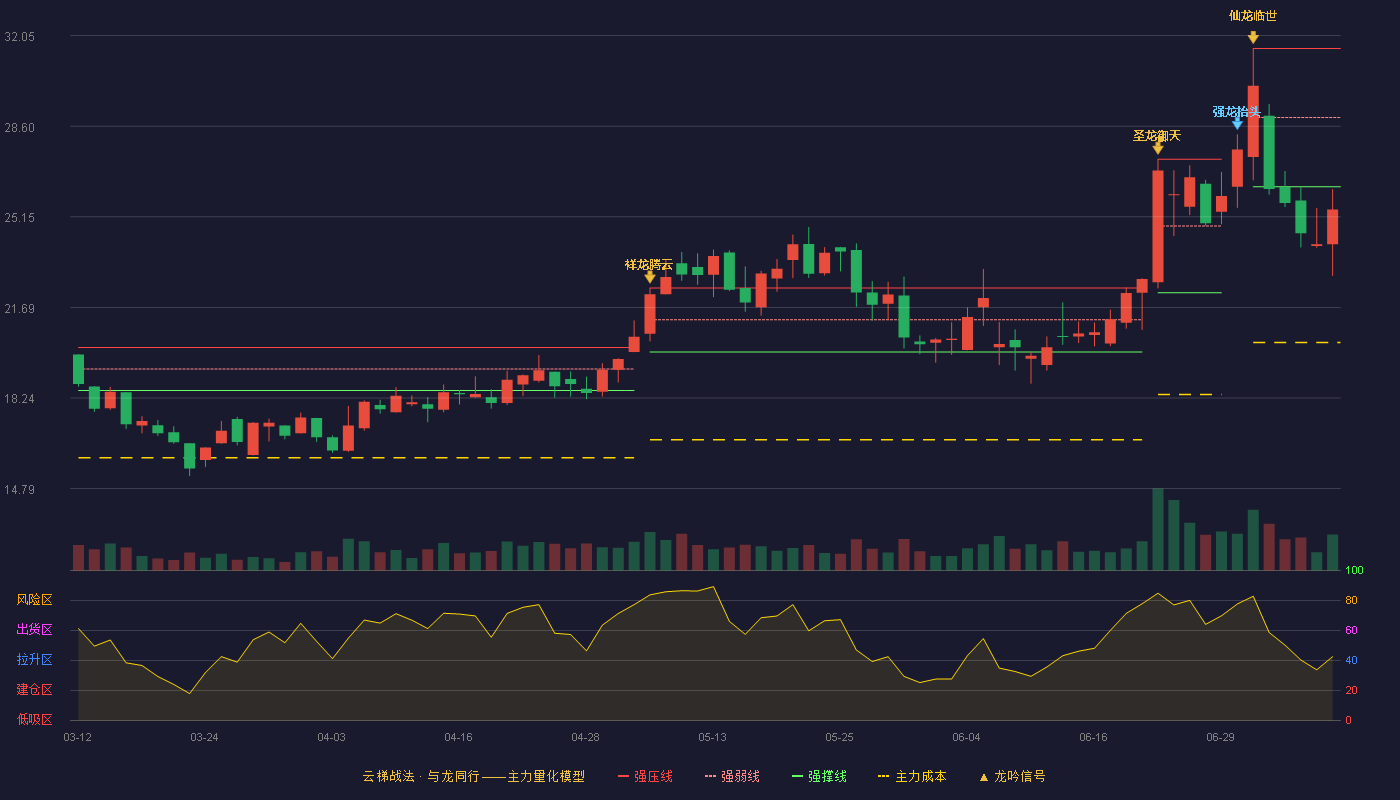Image resolution: width=1400 pixels, height=800 pixels.
Task: Click the 04-03 date label
Action: click(331, 737)
